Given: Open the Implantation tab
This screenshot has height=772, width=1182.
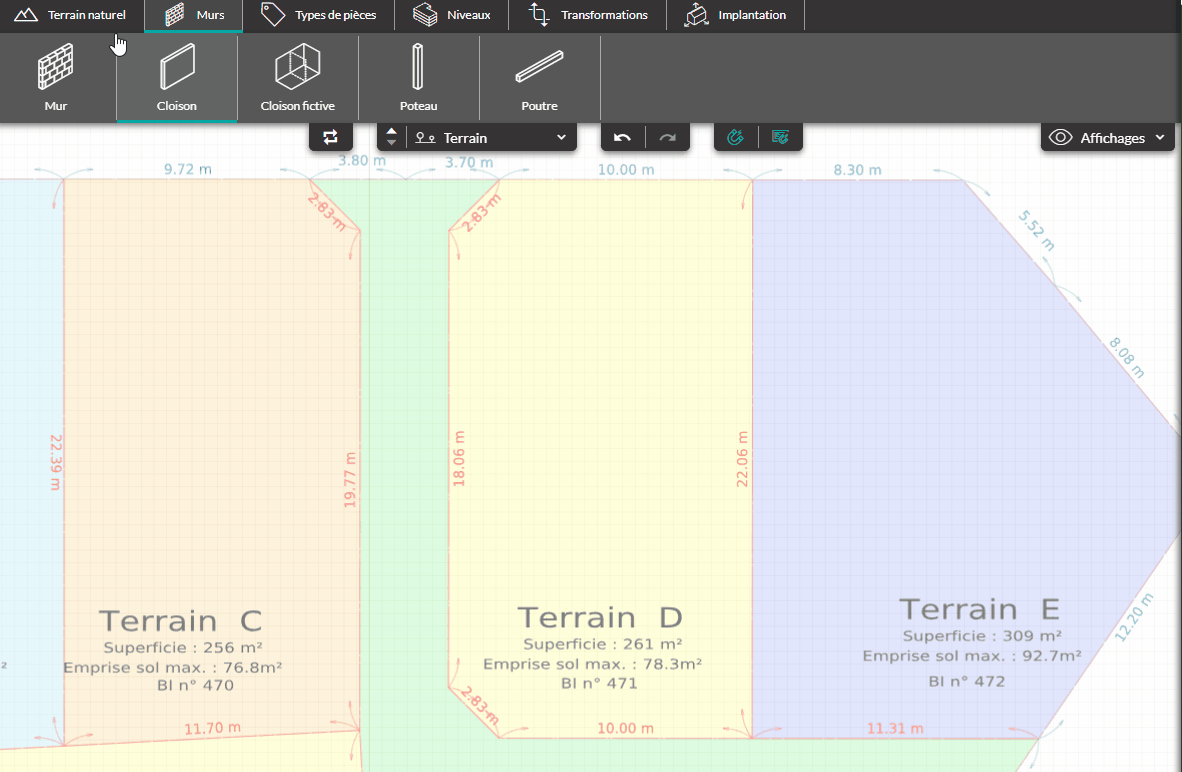Looking at the screenshot, I should (x=736, y=15).
